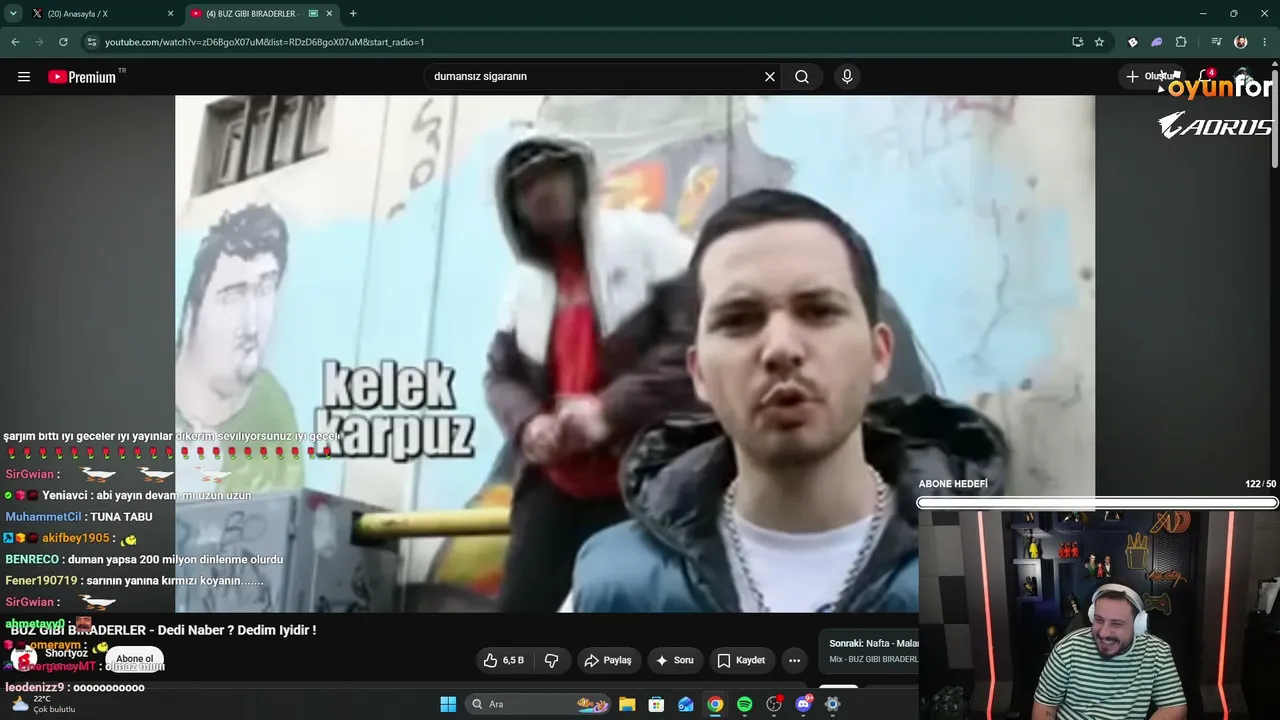Screen dimensions: 1280x720
Task: Install app icon in address bar
Action: (1077, 42)
